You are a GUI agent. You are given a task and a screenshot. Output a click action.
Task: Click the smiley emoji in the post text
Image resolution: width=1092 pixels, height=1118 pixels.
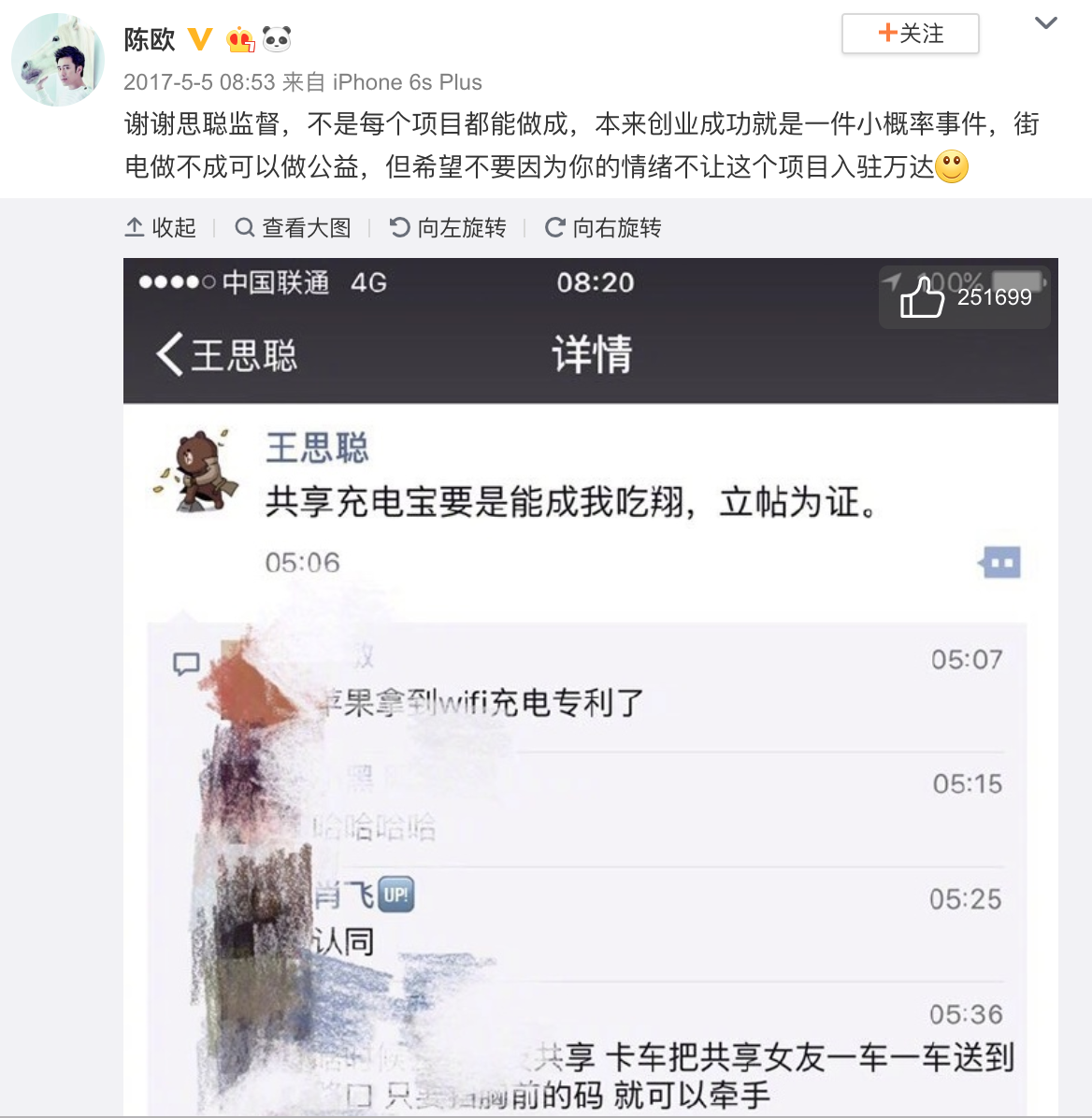click(952, 166)
